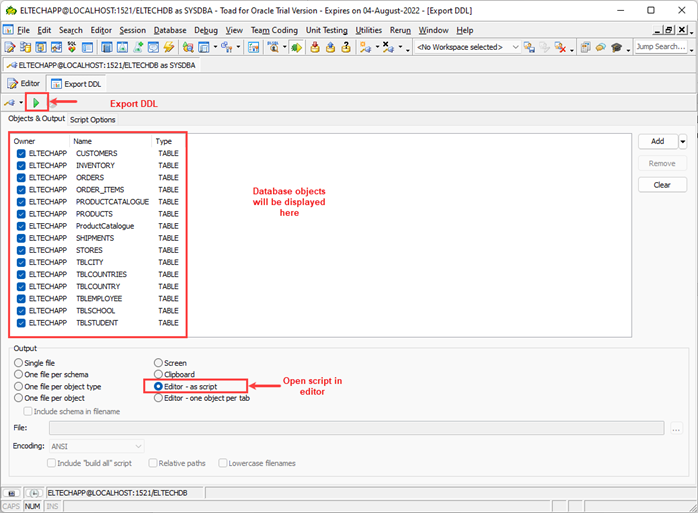Screen dimensions: 698x513
Task: Run Export DDL with green play button
Action: [x=36, y=103]
